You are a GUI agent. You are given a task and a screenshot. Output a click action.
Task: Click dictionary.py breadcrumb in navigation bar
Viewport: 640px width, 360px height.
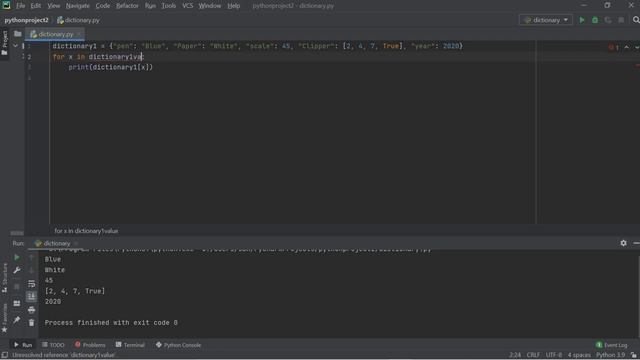pos(78,20)
